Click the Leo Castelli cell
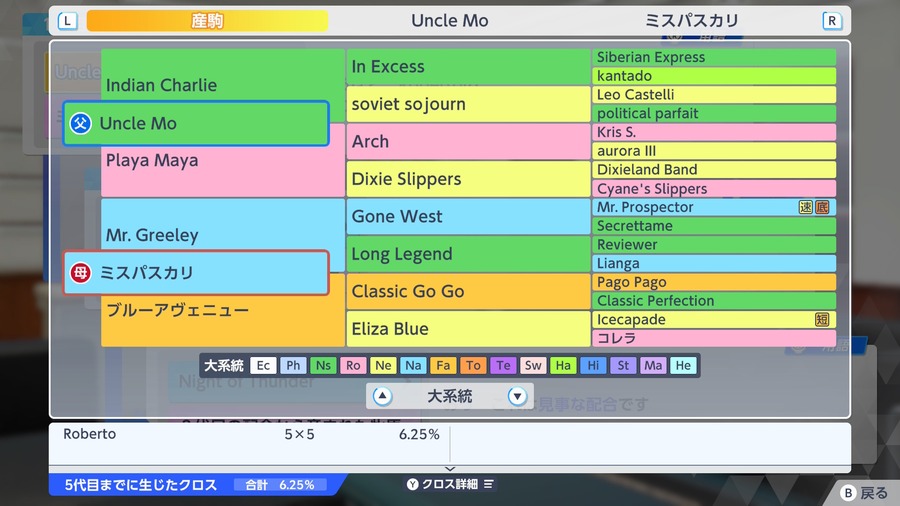This screenshot has height=506, width=900. click(714, 95)
